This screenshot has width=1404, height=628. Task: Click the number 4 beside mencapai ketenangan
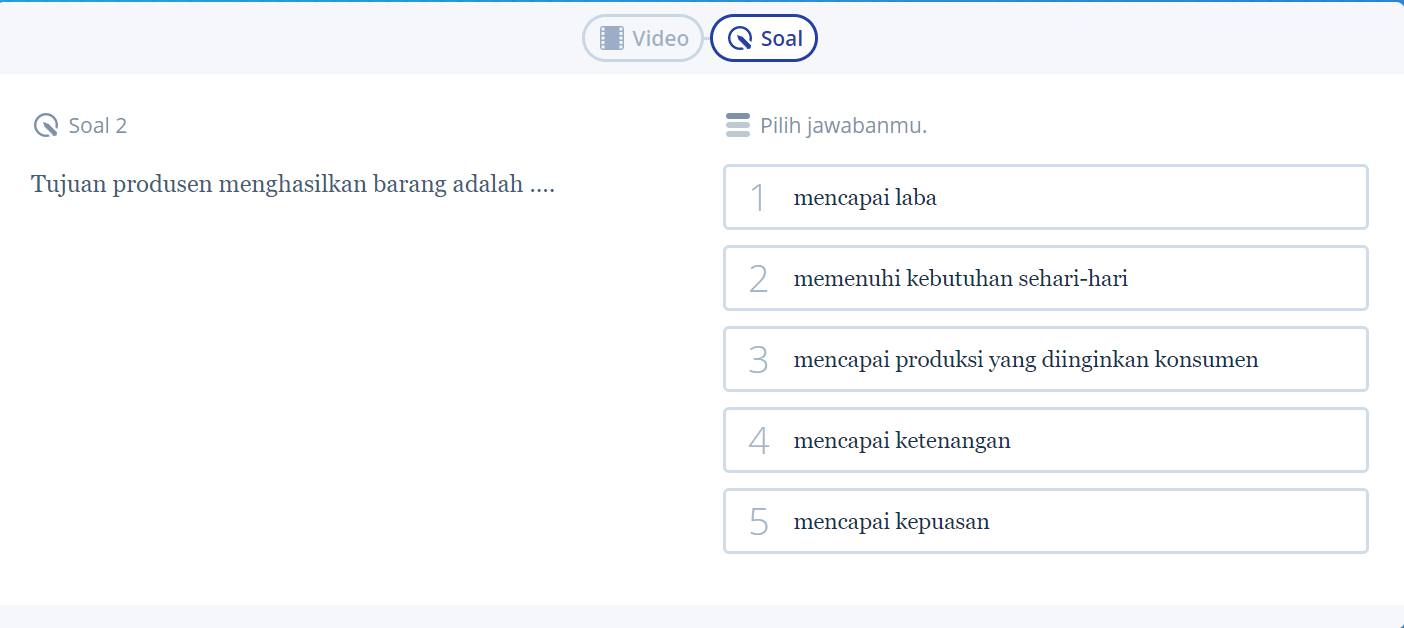pyautogui.click(x=758, y=440)
